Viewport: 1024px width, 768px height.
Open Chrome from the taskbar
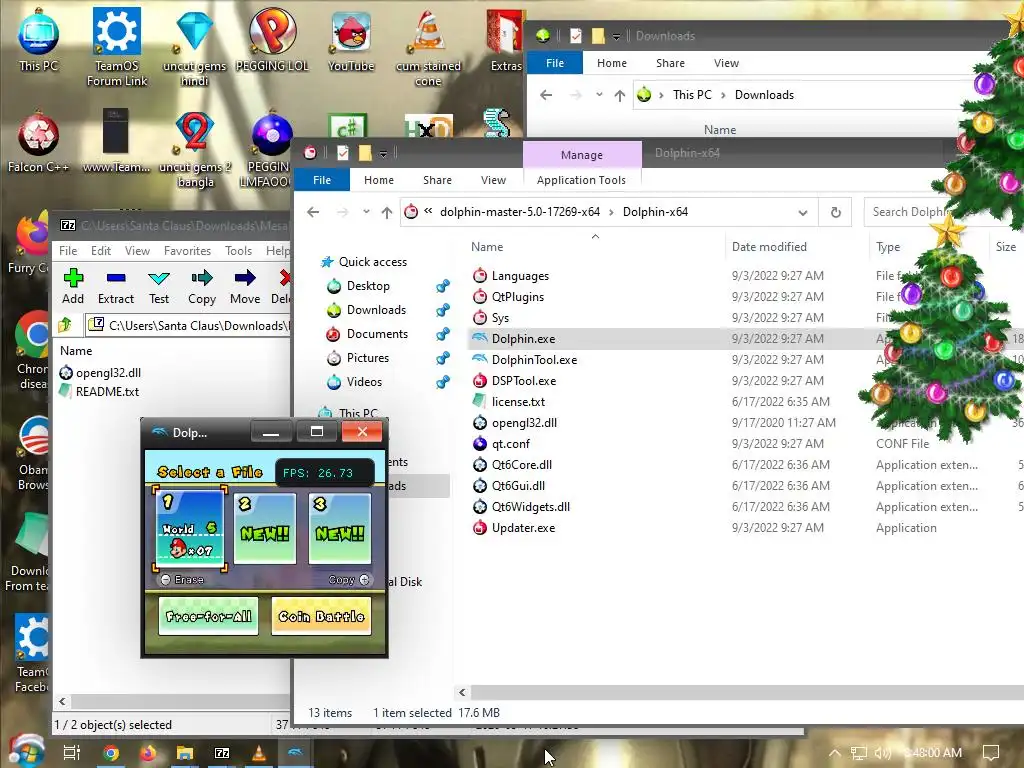pyautogui.click(x=111, y=753)
